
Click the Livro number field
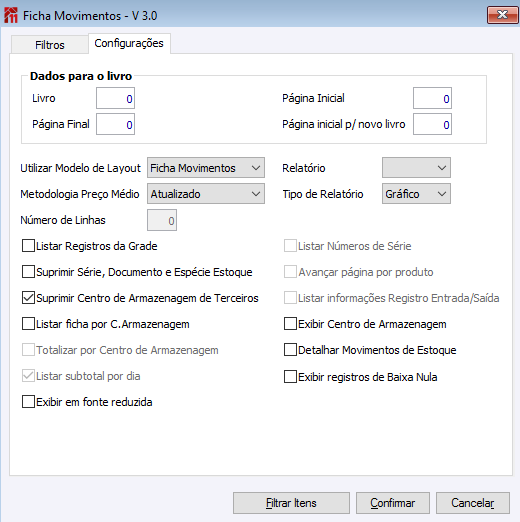115,98
